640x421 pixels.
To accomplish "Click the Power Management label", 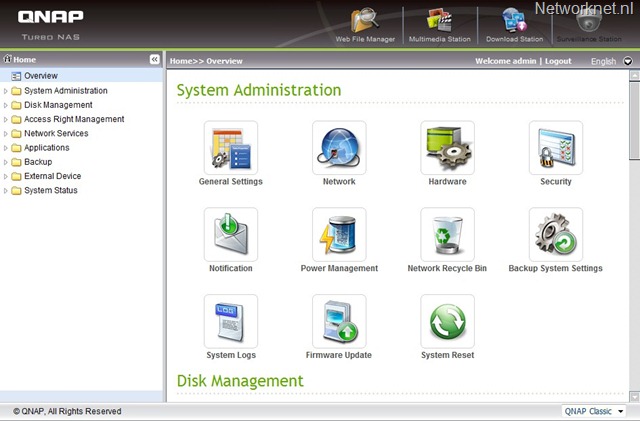I will [339, 268].
